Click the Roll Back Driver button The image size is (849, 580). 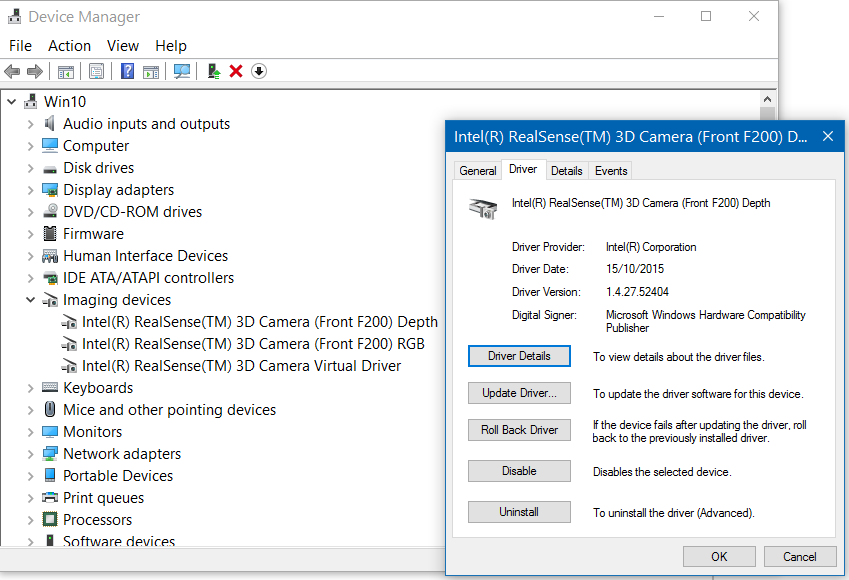click(x=519, y=429)
